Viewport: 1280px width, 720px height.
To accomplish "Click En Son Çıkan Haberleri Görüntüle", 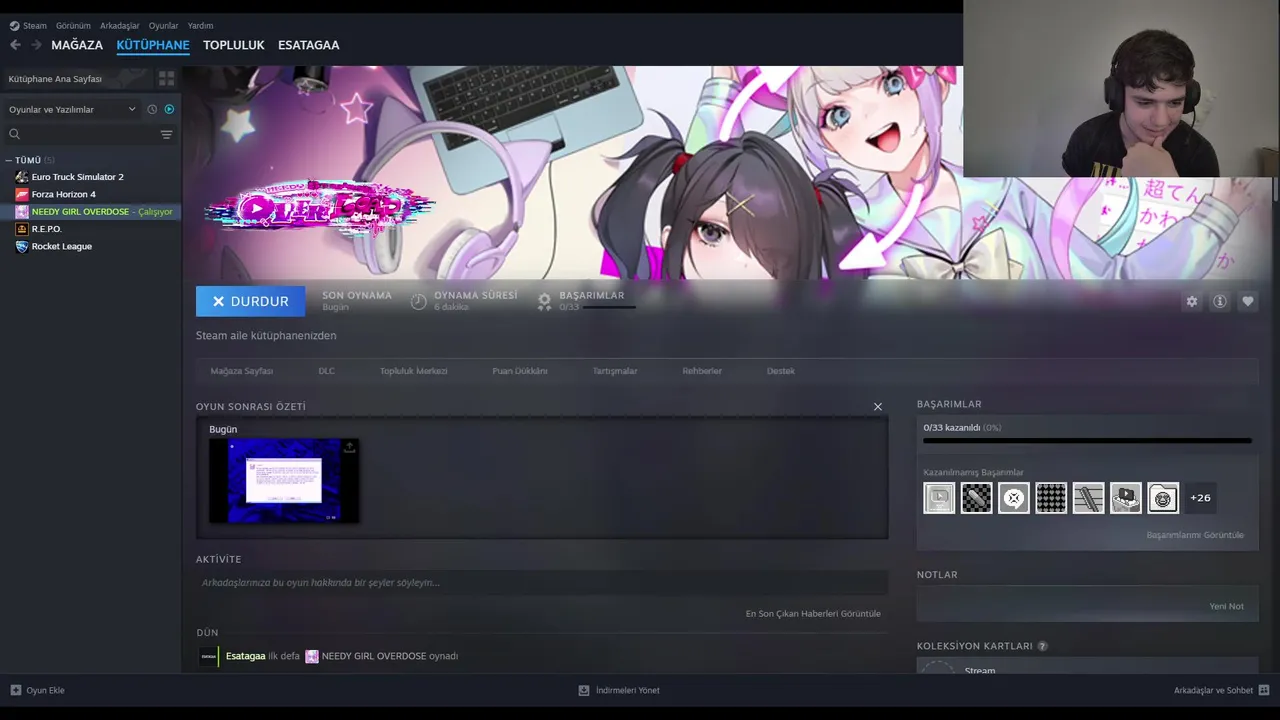I will pos(813,614).
